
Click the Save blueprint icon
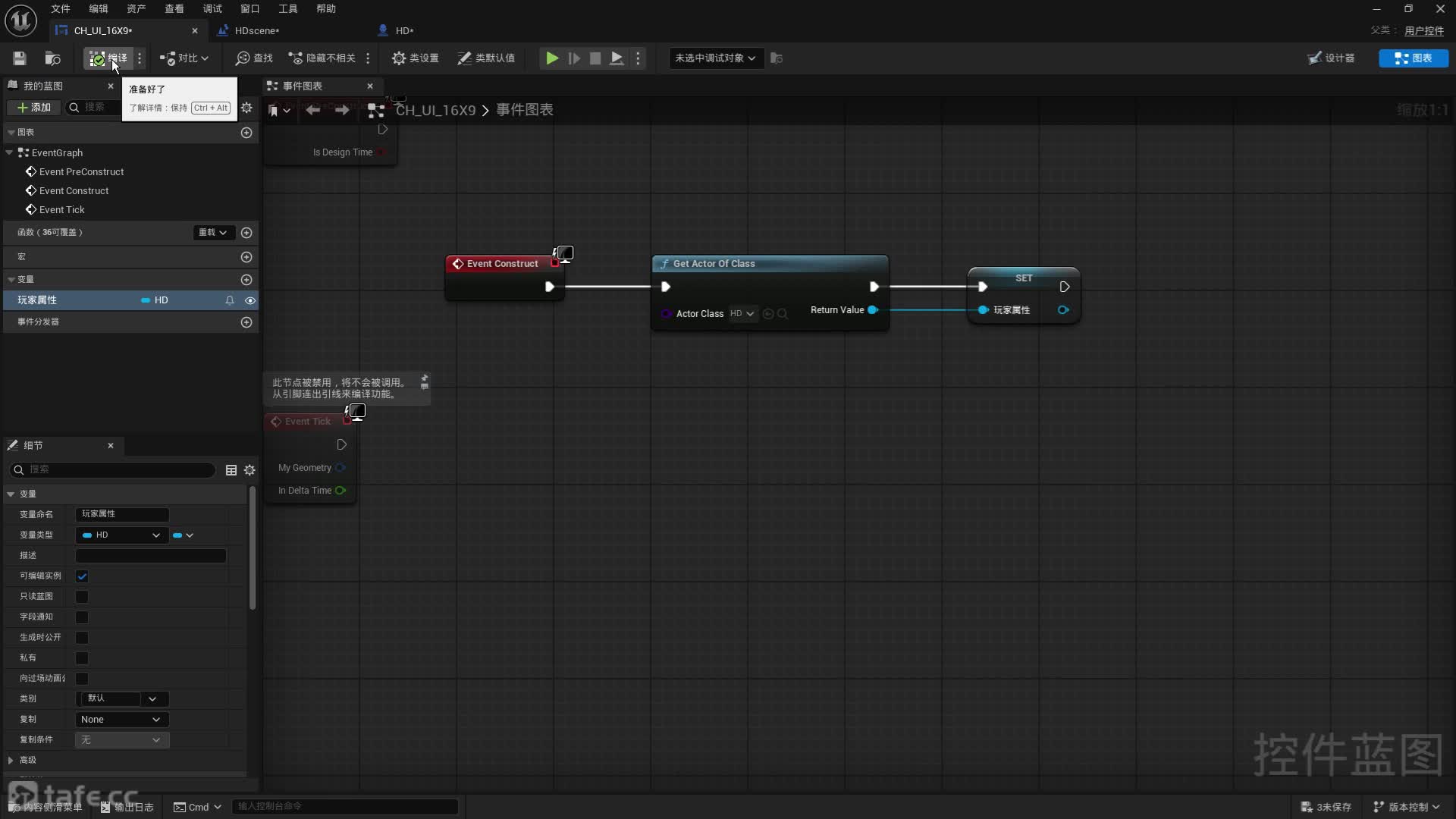click(x=20, y=58)
